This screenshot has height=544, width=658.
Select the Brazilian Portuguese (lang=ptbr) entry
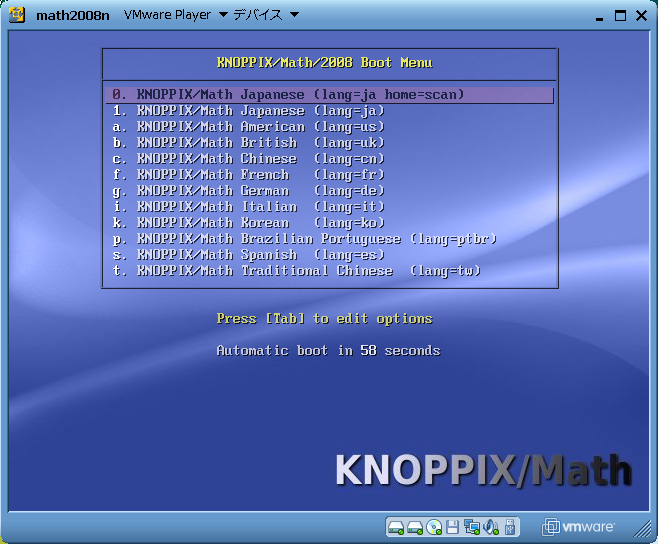330,239
